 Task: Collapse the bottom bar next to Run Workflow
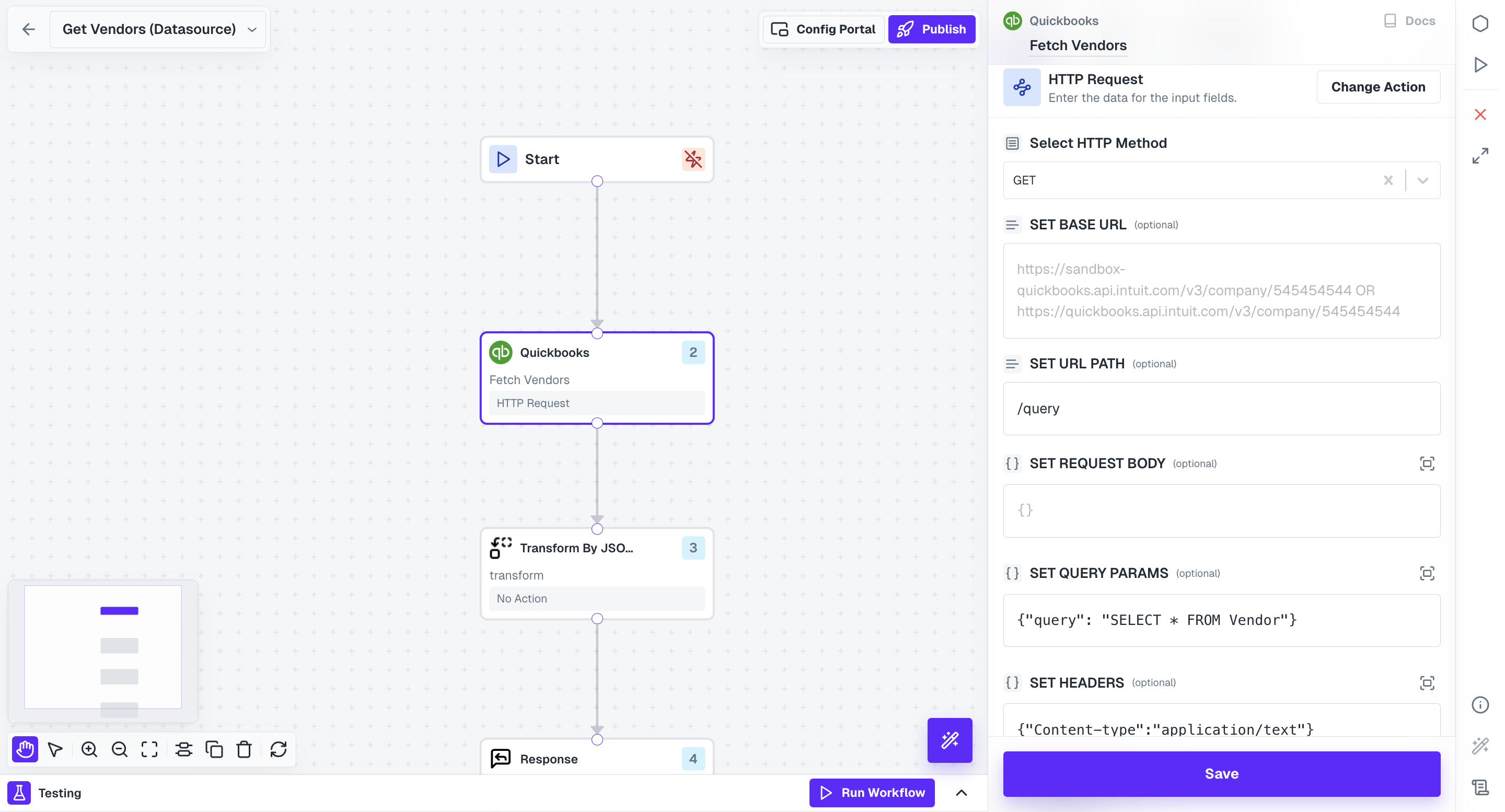[962, 793]
